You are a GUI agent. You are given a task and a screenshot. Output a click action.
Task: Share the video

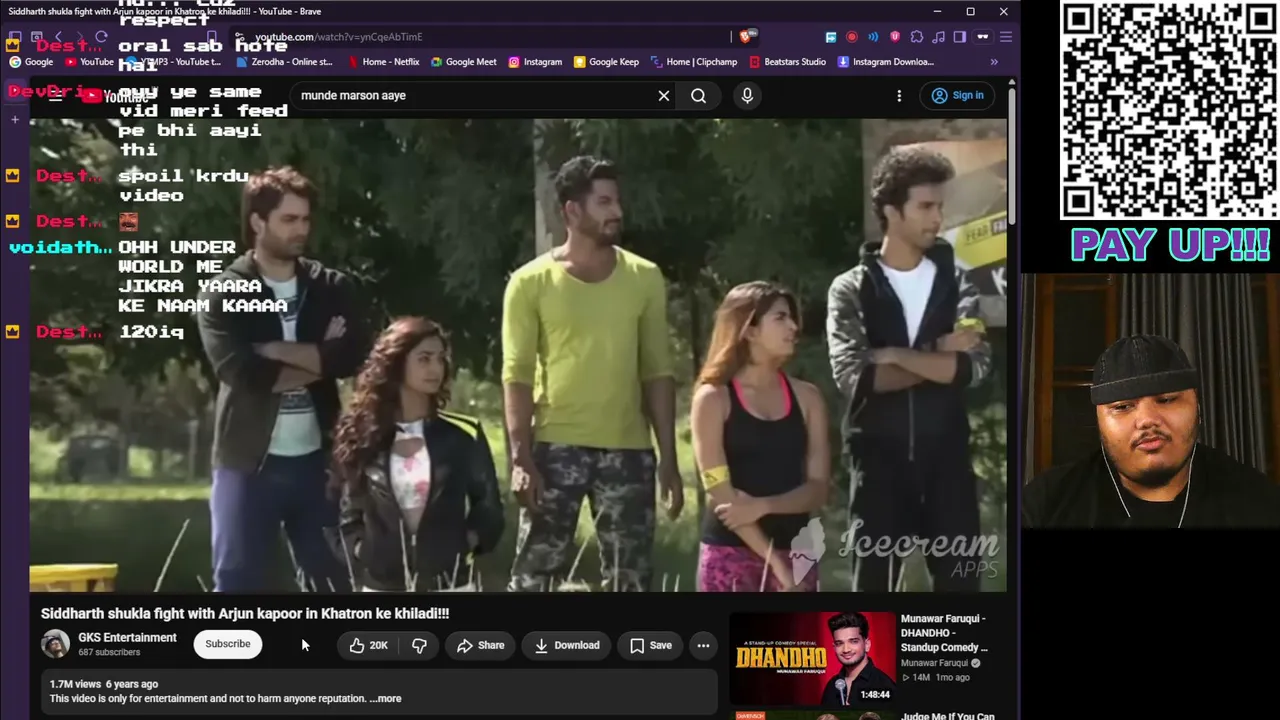point(480,645)
